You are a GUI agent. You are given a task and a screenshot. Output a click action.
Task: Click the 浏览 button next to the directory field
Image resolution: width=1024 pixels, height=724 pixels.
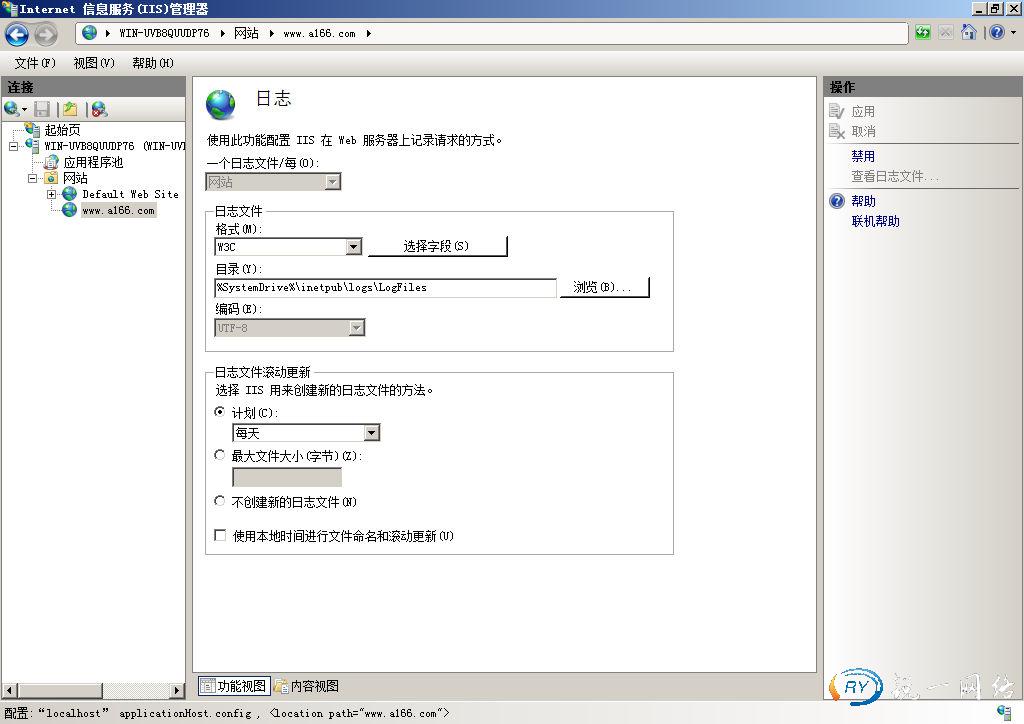pyautogui.click(x=605, y=287)
